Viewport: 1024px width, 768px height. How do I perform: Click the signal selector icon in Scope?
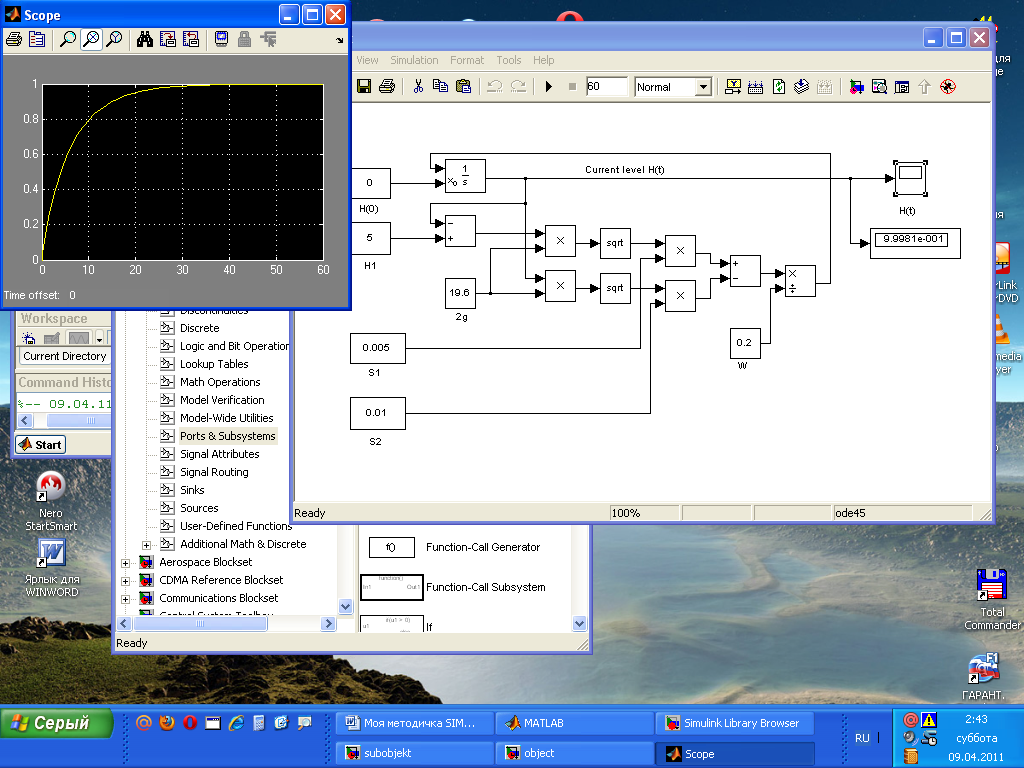[268, 40]
